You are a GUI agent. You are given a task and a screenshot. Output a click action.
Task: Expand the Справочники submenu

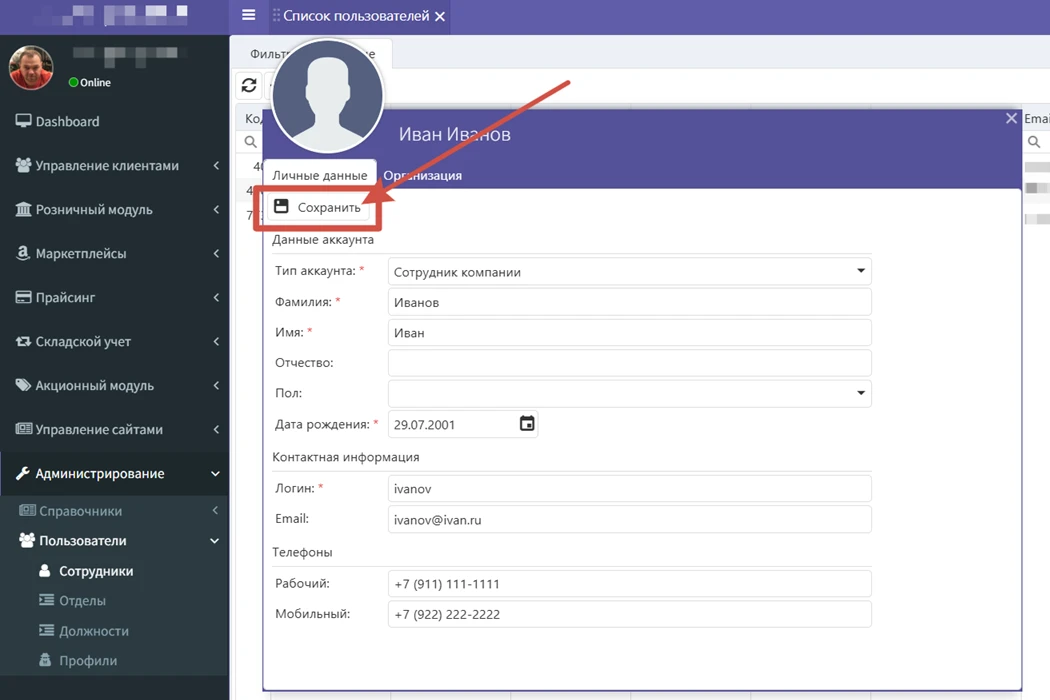(x=215, y=511)
